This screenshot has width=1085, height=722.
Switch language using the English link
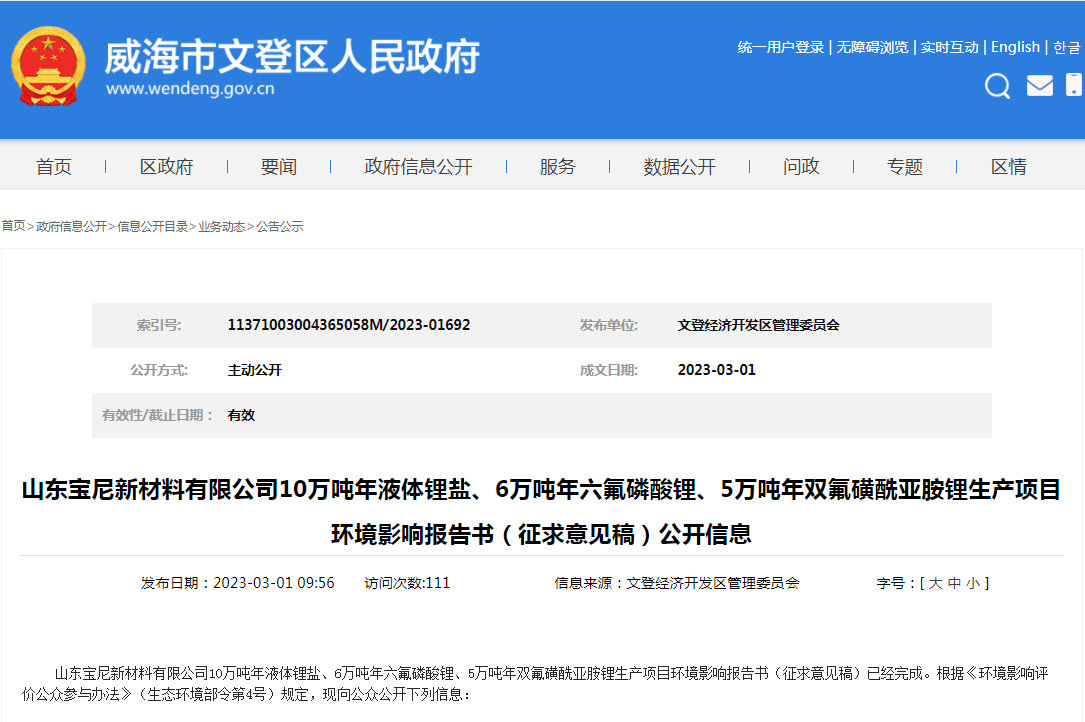[x=1015, y=47]
